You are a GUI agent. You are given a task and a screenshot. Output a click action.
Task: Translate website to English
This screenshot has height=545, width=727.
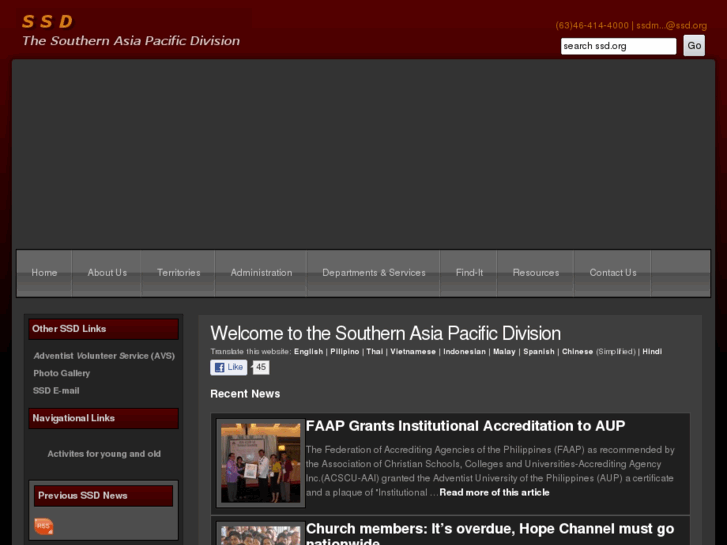click(x=308, y=352)
